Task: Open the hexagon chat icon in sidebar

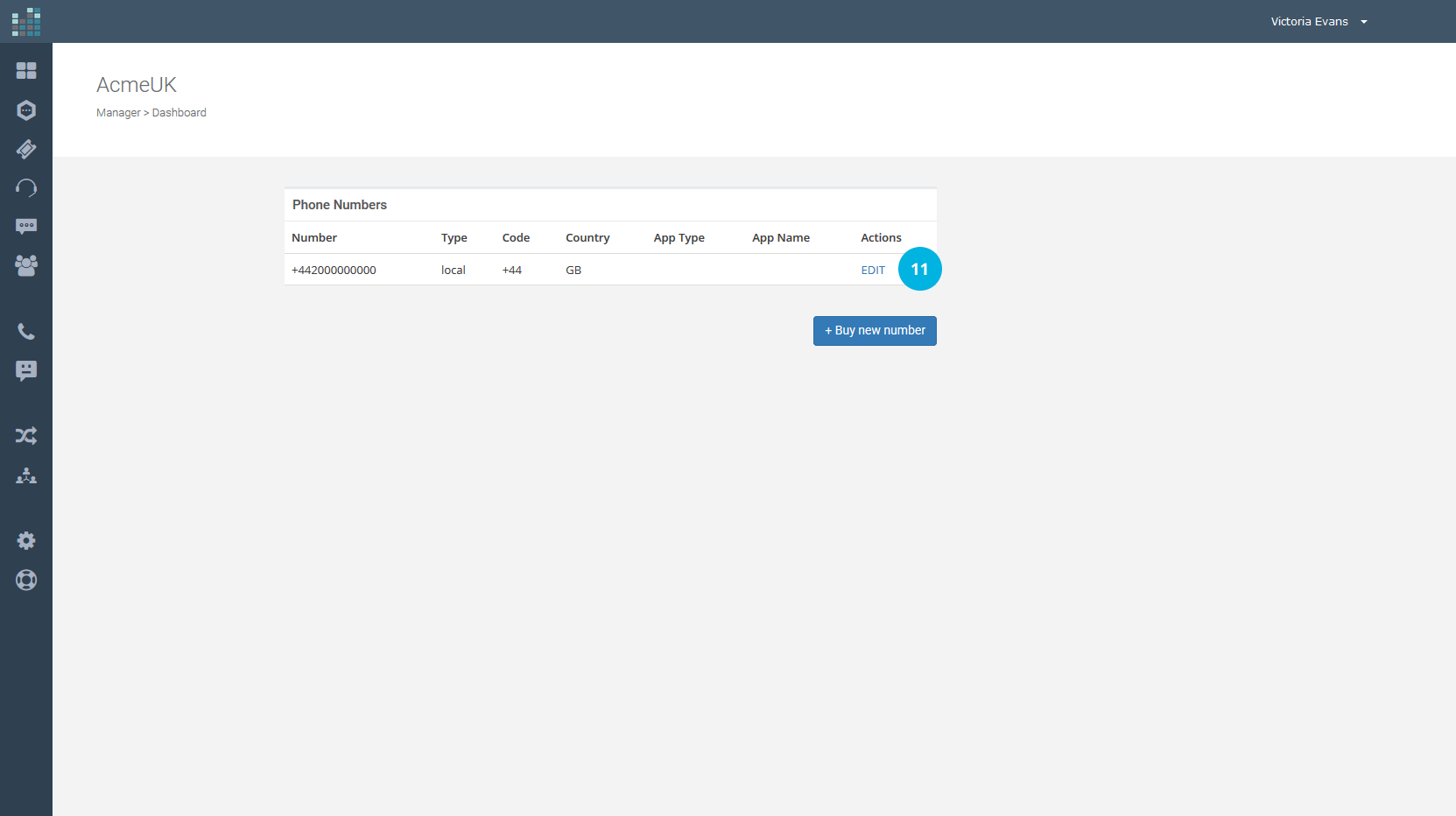Action: pyautogui.click(x=26, y=110)
